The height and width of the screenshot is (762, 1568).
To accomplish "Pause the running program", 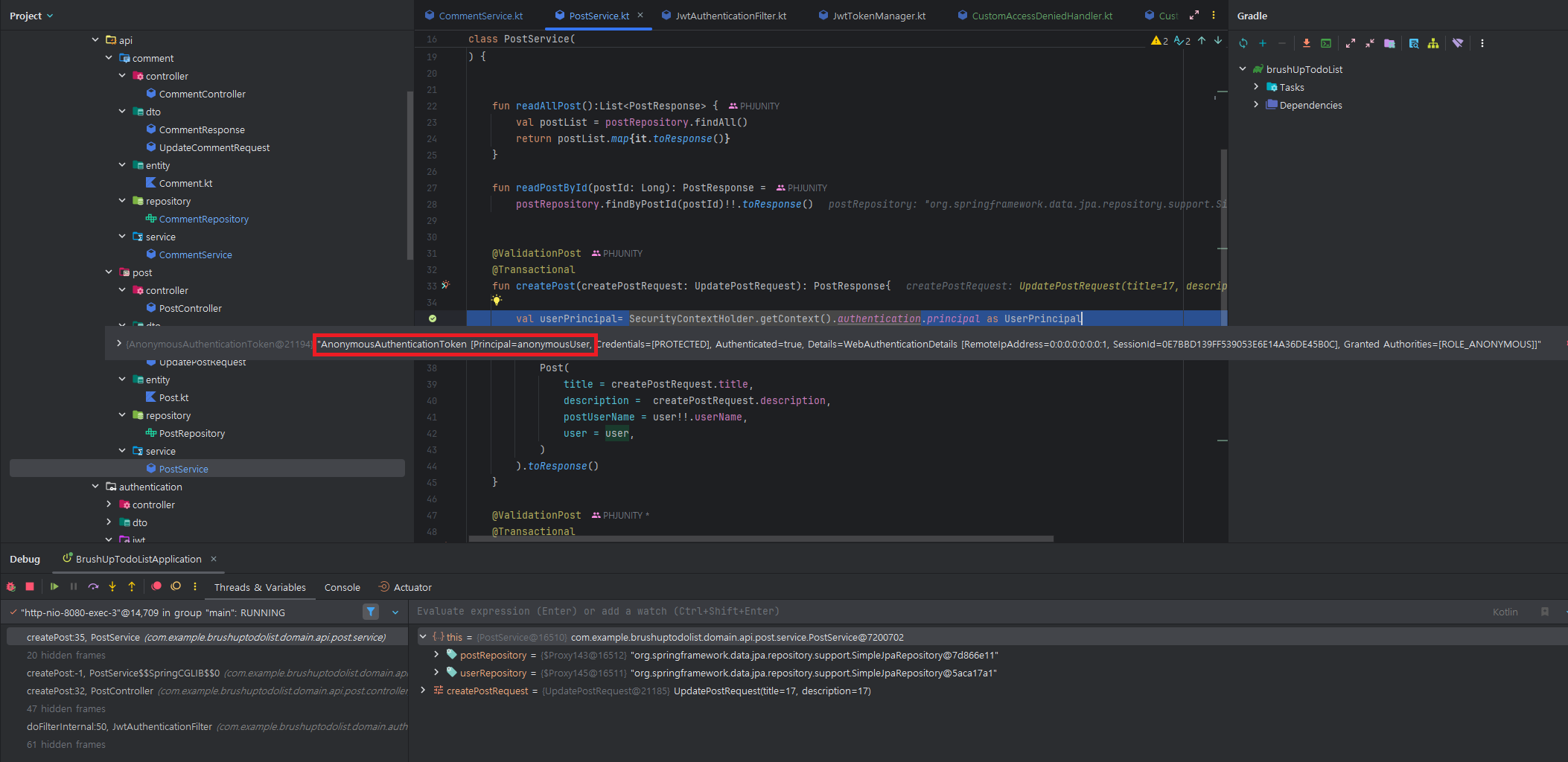I will [74, 586].
